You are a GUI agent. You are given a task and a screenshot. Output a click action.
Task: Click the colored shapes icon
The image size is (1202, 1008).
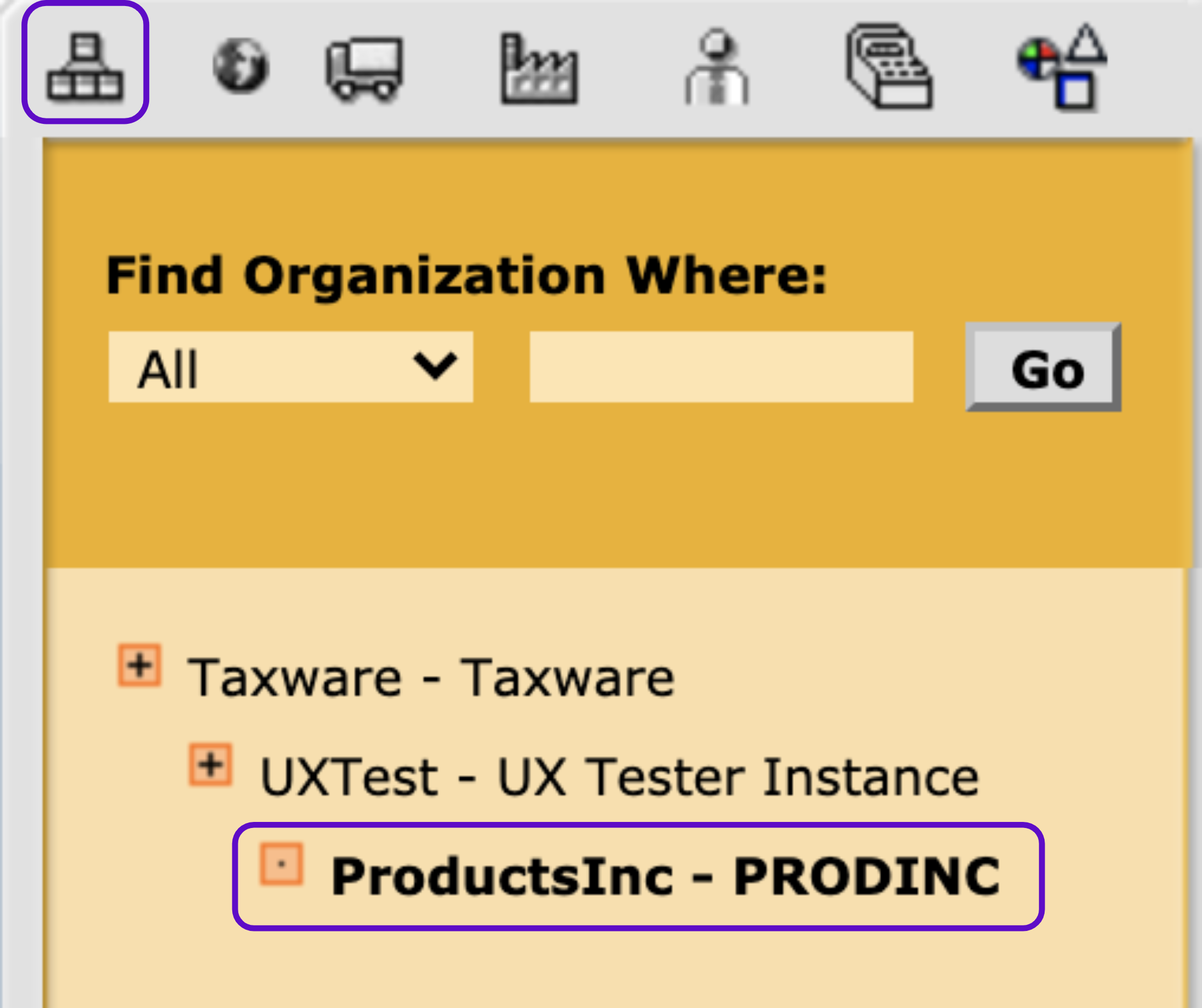[1063, 67]
